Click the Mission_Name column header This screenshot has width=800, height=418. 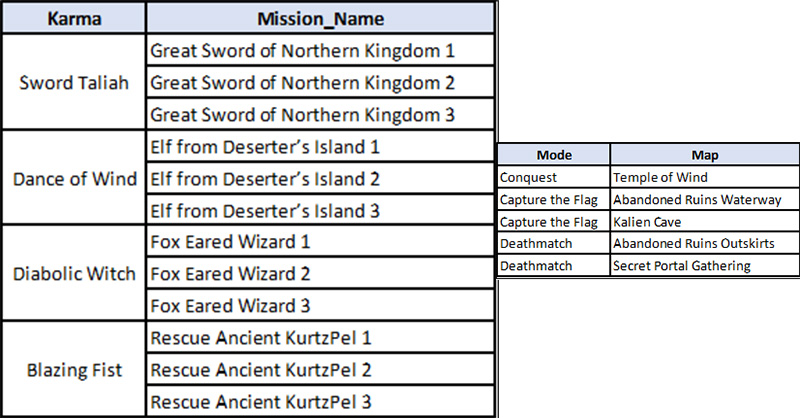(319, 18)
